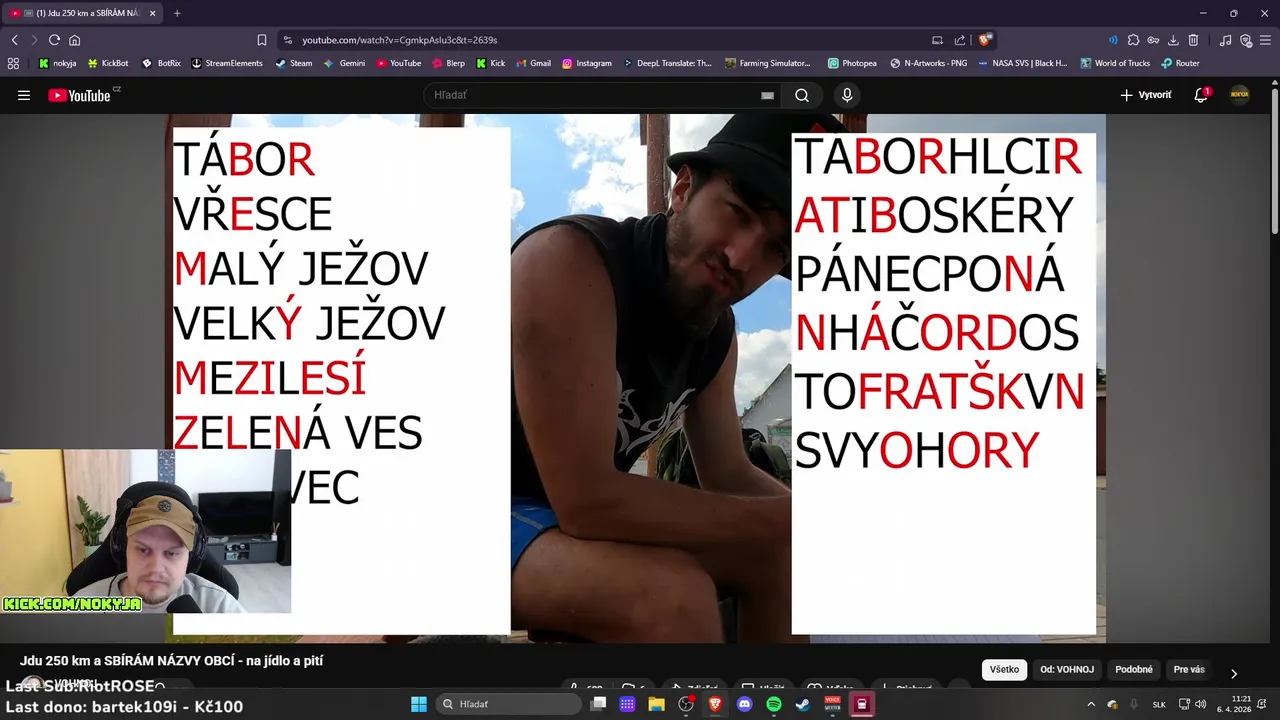The image size is (1280, 720).
Task: Open the StreamElements bookmark
Action: [226, 63]
